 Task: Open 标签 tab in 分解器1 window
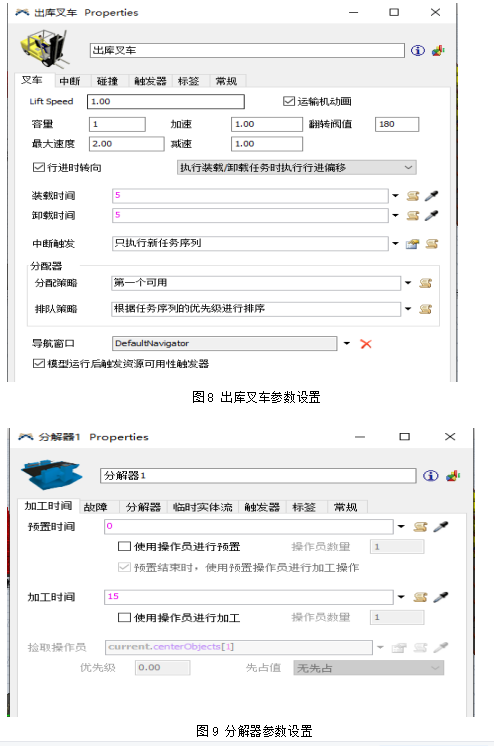coord(304,507)
